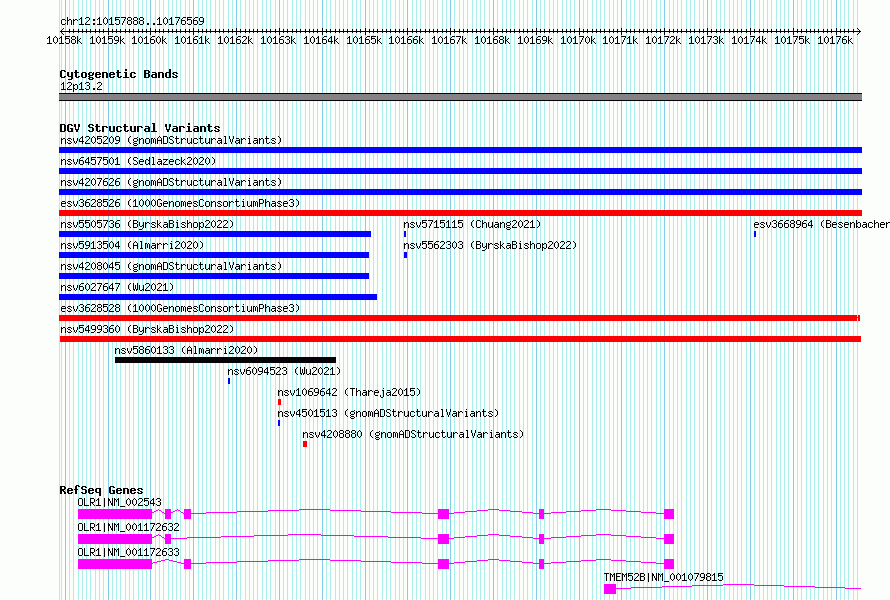This screenshot has height=600, width=890.
Task: Click the blue bar under nsv4208045
Action: tap(214, 276)
